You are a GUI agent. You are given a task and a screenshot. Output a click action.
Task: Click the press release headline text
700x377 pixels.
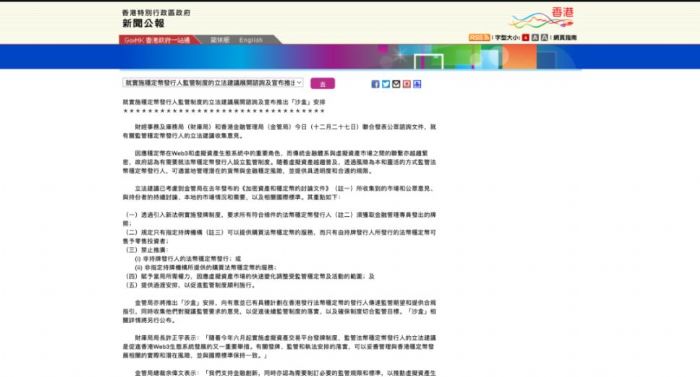(224, 102)
